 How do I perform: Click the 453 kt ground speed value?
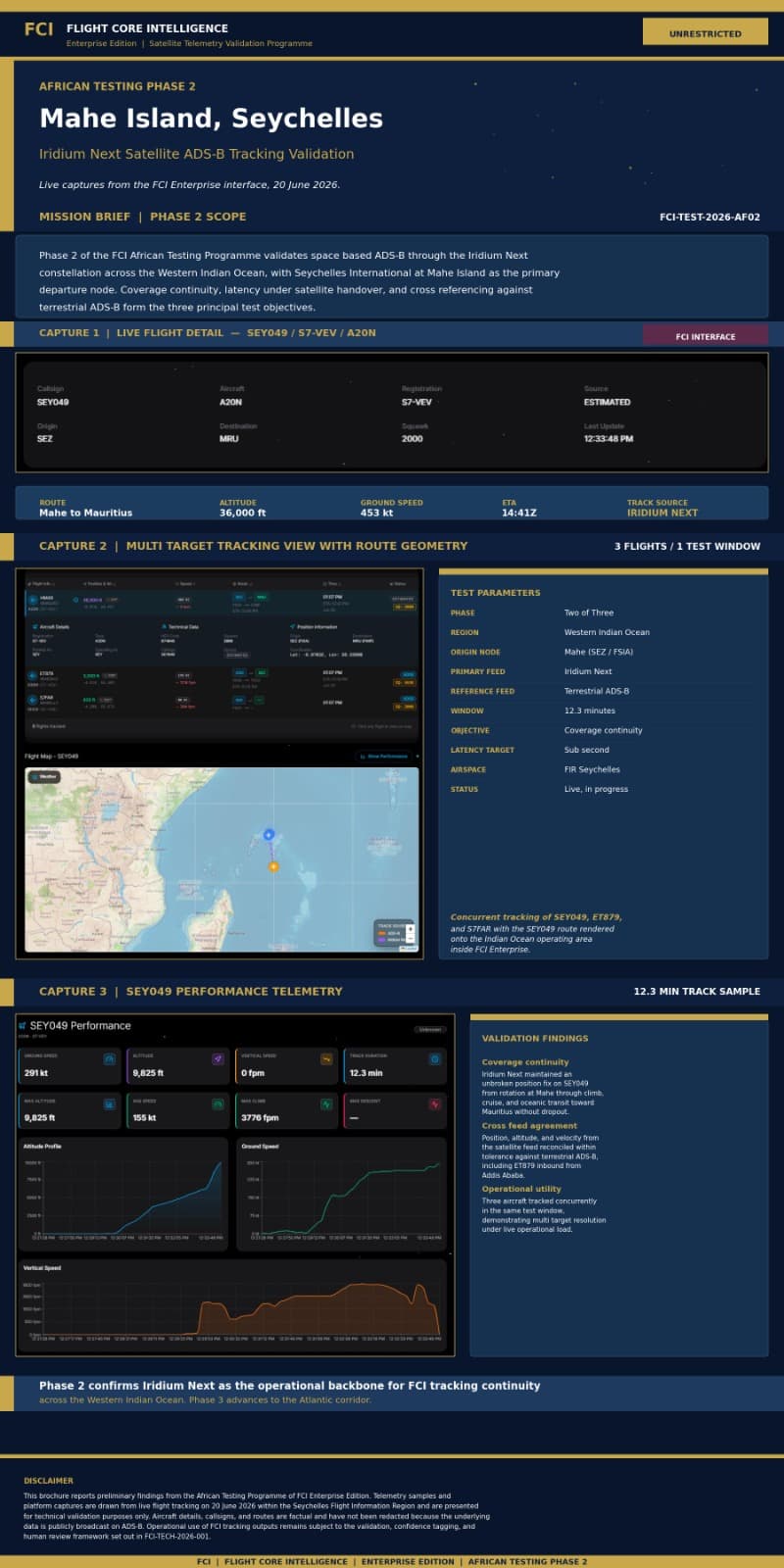click(x=376, y=513)
